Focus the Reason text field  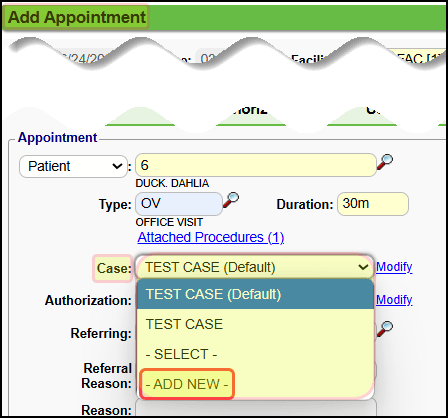256,409
